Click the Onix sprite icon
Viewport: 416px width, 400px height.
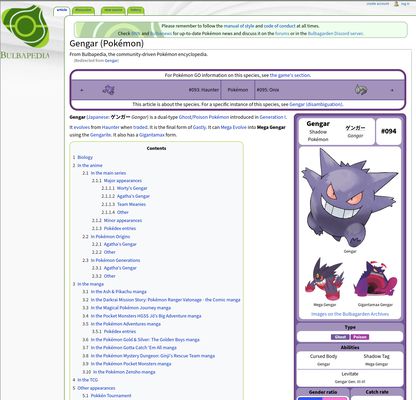[x=361, y=90]
